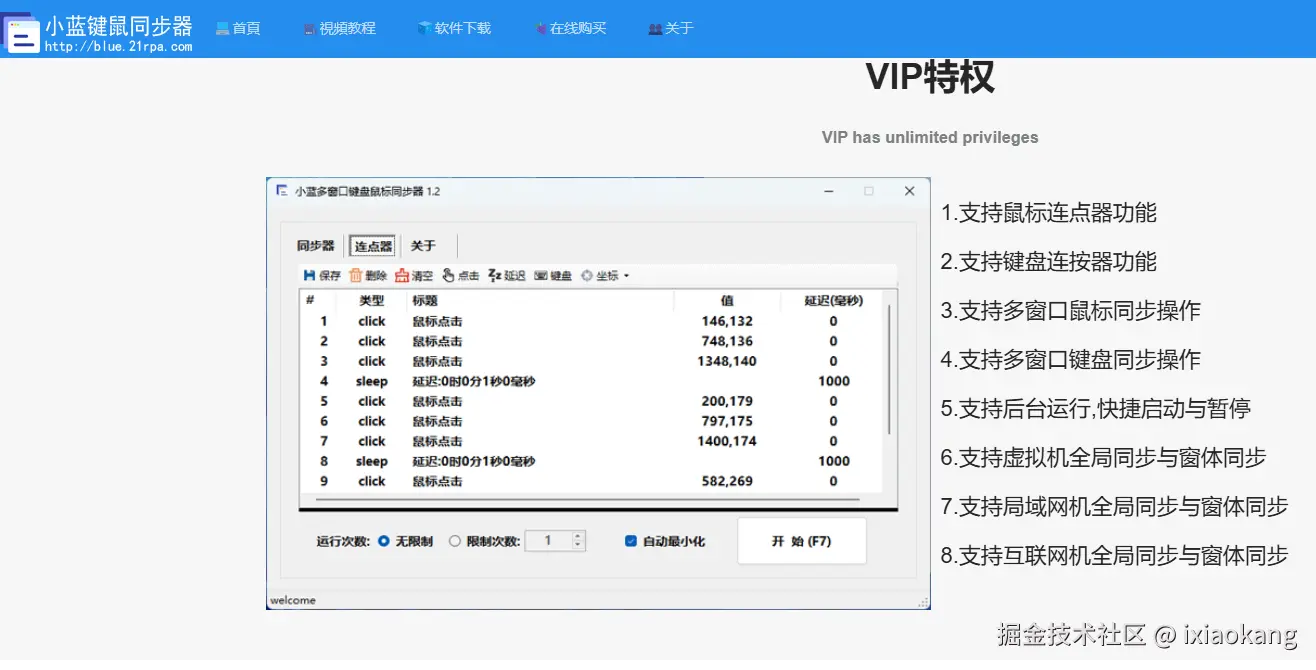The image size is (1316, 670).
Task: Open the 软件下载 navigation item
Action: [455, 28]
